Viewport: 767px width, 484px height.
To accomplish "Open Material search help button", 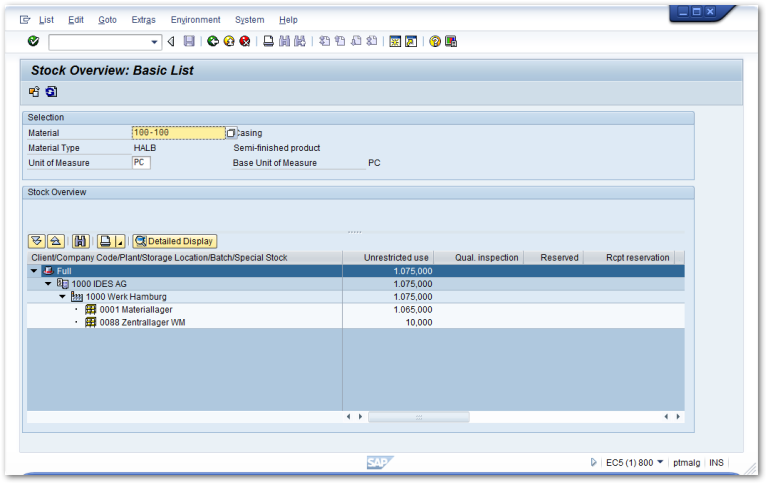I will pos(231,133).
